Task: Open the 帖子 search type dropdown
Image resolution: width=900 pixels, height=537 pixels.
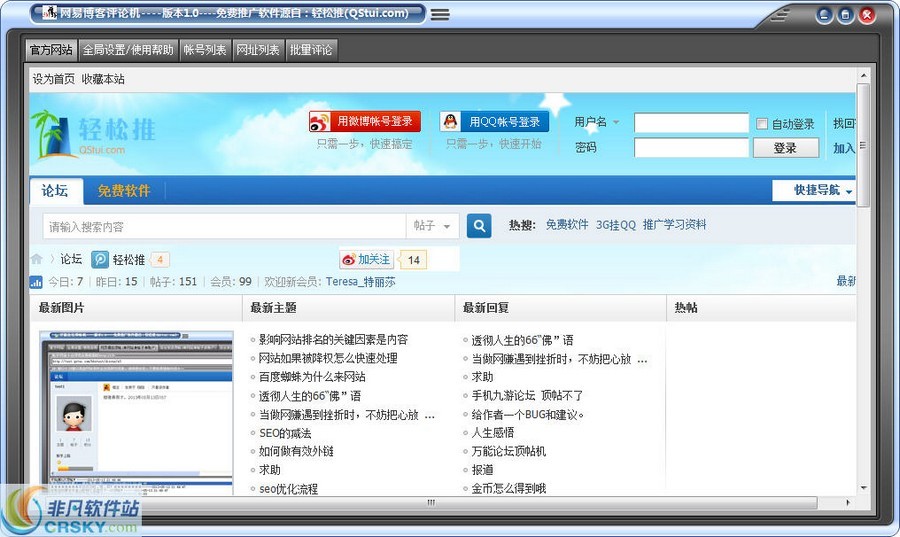Action: pos(432,225)
